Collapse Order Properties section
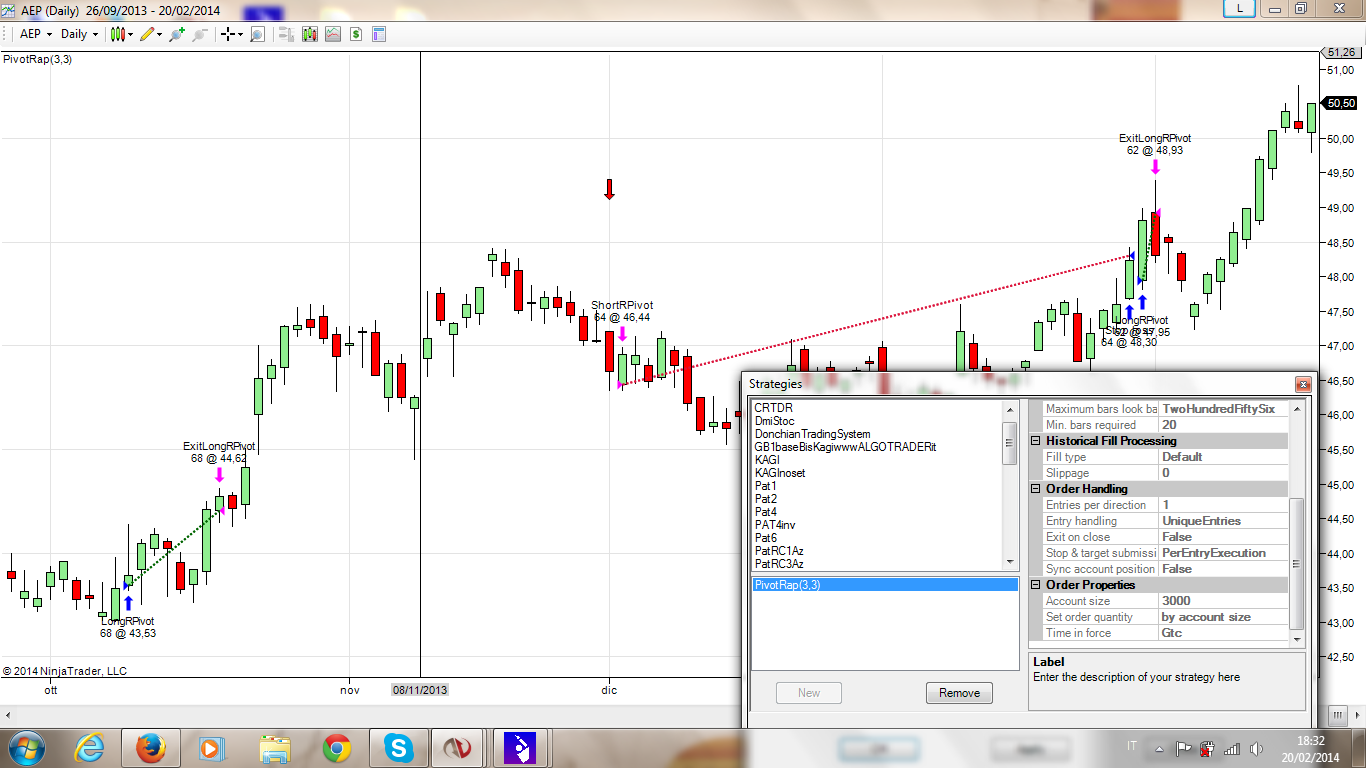The height and width of the screenshot is (768, 1366). [1036, 585]
